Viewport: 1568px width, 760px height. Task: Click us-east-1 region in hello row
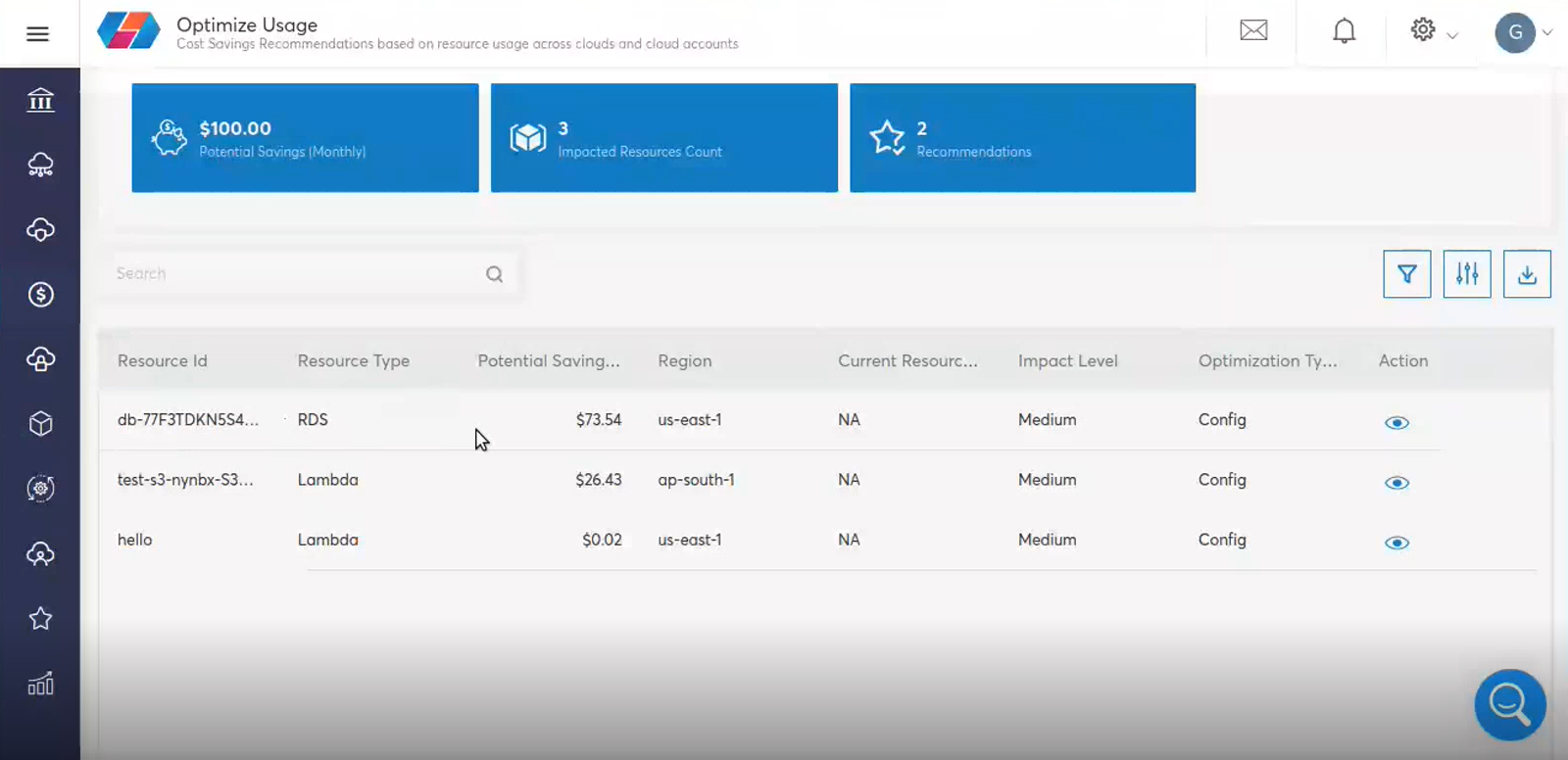pyautogui.click(x=690, y=540)
